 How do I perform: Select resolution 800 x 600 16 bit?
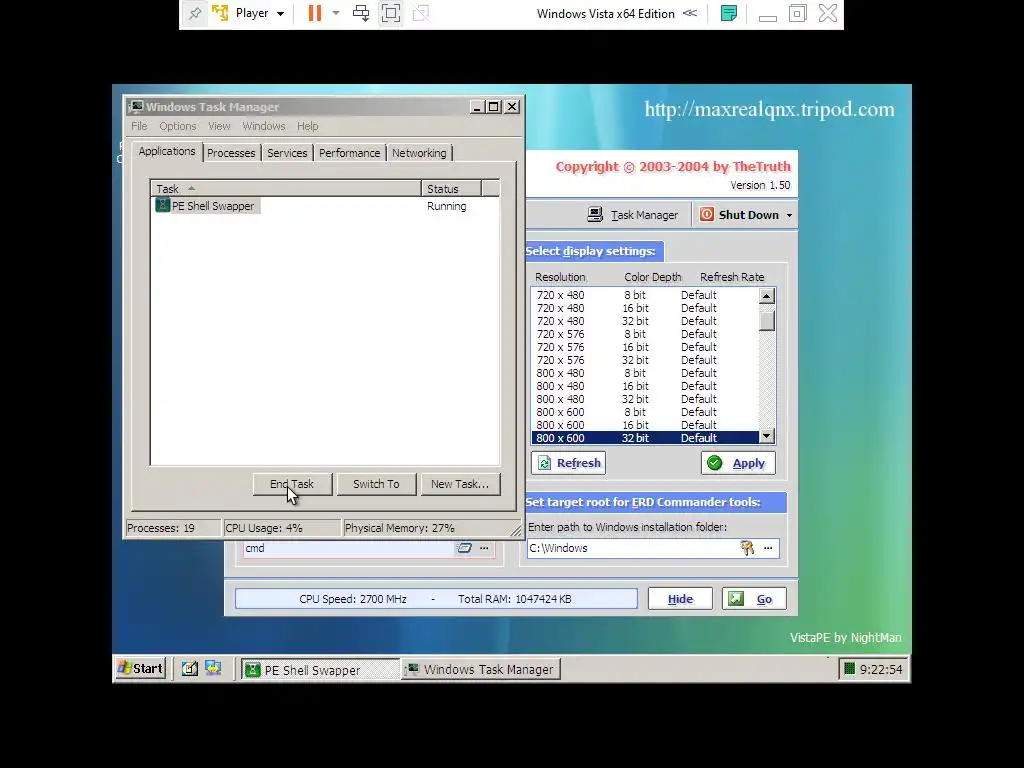click(x=645, y=425)
